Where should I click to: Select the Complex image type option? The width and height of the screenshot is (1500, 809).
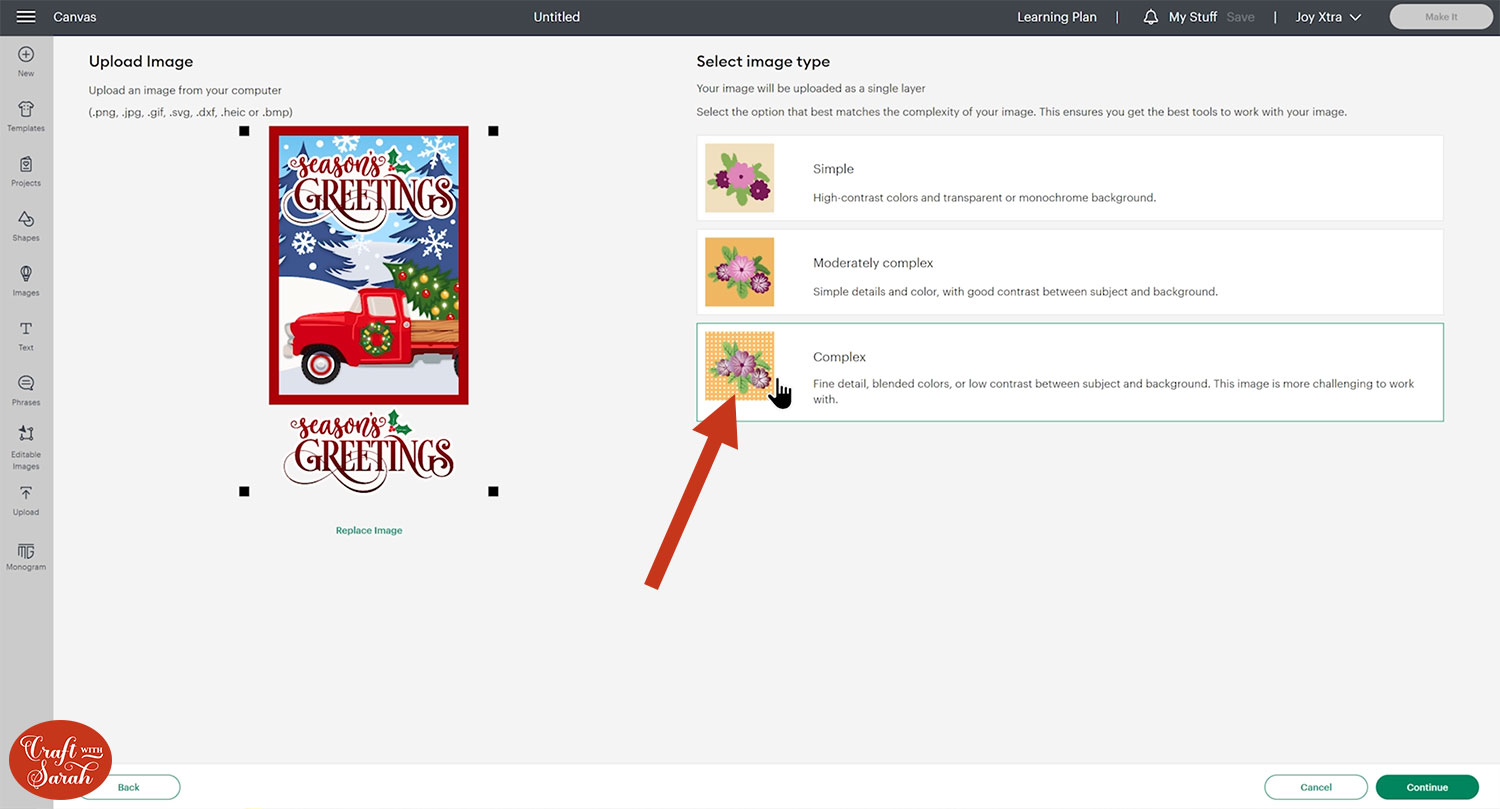click(1070, 372)
